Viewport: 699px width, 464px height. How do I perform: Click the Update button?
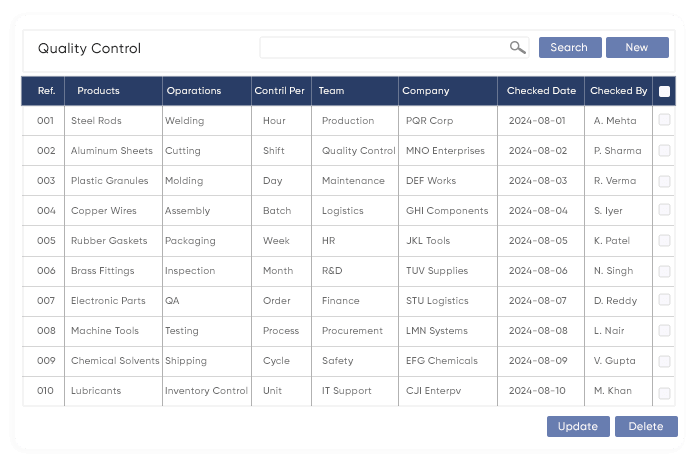pyautogui.click(x=577, y=426)
